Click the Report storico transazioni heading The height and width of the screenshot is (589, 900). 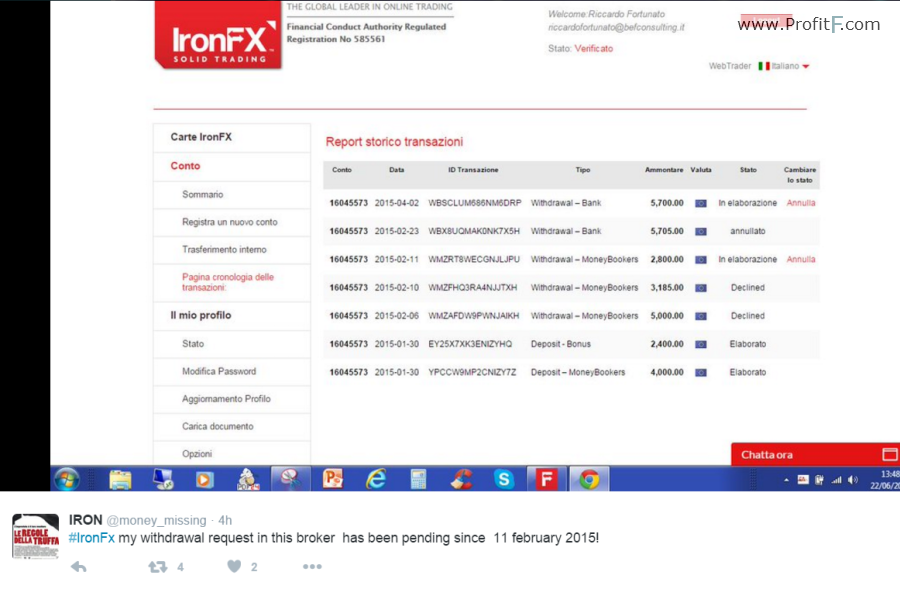[394, 142]
